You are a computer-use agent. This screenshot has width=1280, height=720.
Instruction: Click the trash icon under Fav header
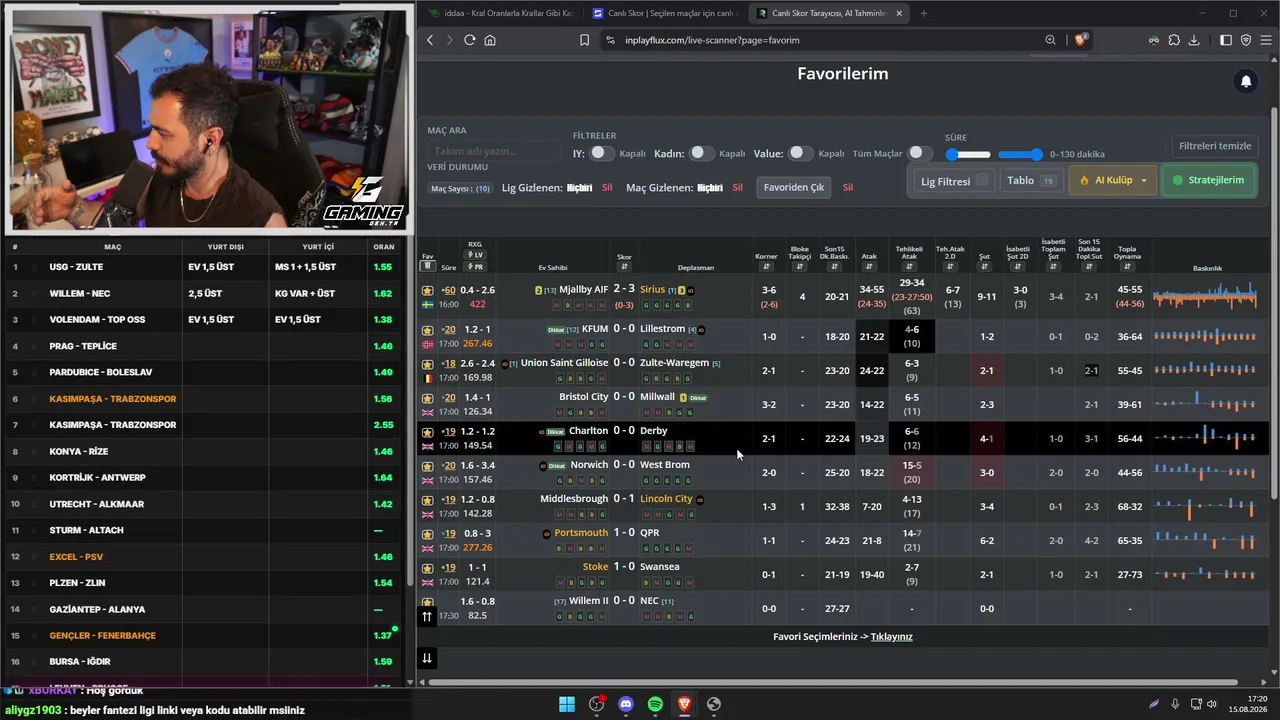(427, 267)
